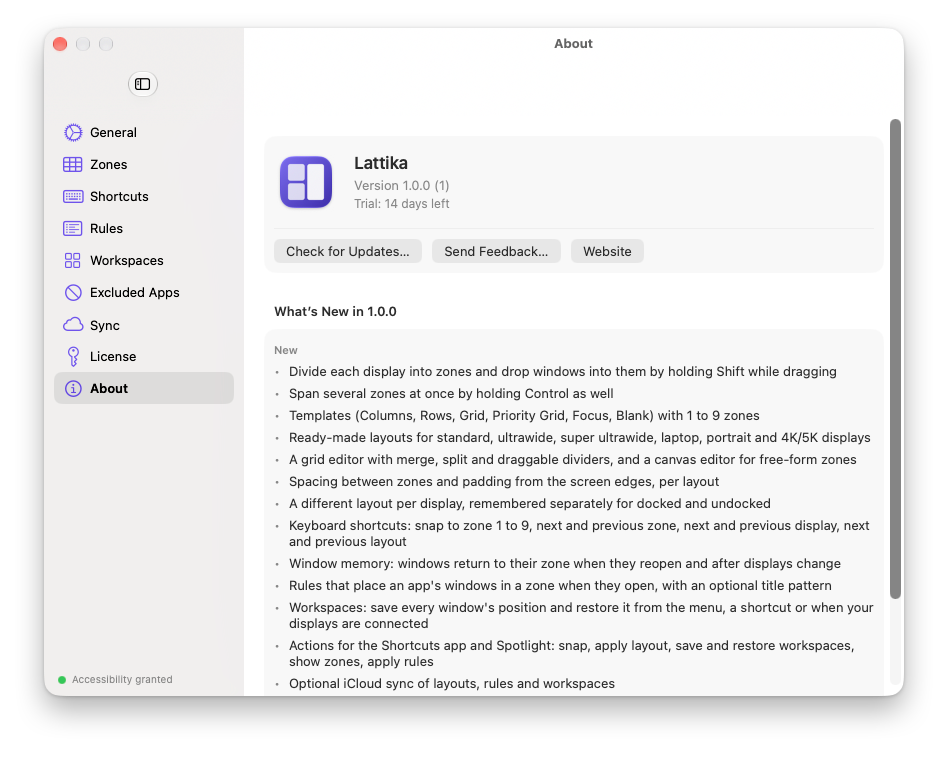Click the Lattika app name
This screenshot has width=948, height=760.
tap(381, 163)
